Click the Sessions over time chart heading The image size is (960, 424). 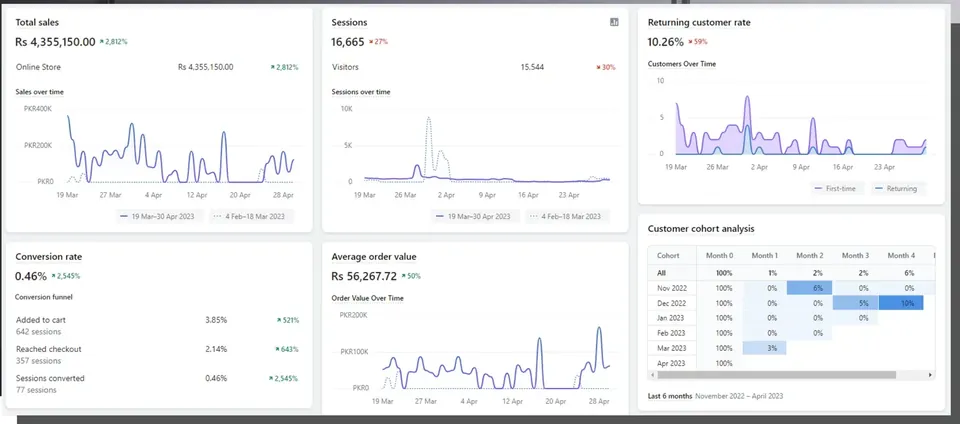pos(361,92)
